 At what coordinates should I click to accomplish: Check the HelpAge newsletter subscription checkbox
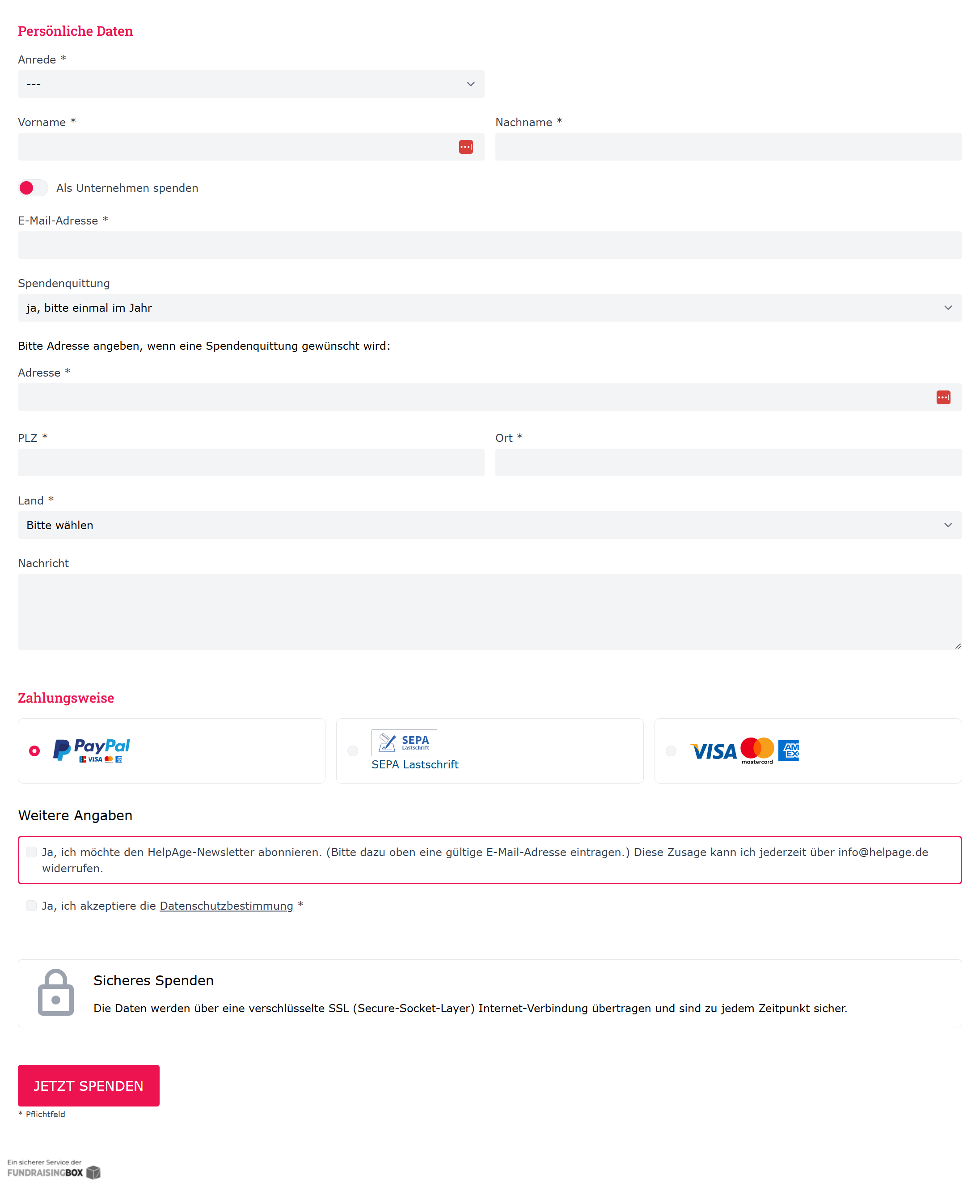32,852
